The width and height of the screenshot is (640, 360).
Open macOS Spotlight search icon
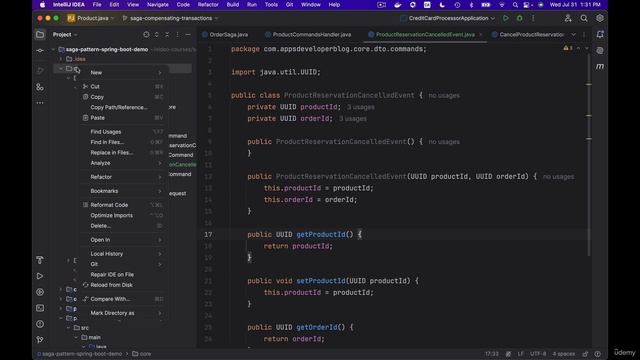(x=515, y=5)
